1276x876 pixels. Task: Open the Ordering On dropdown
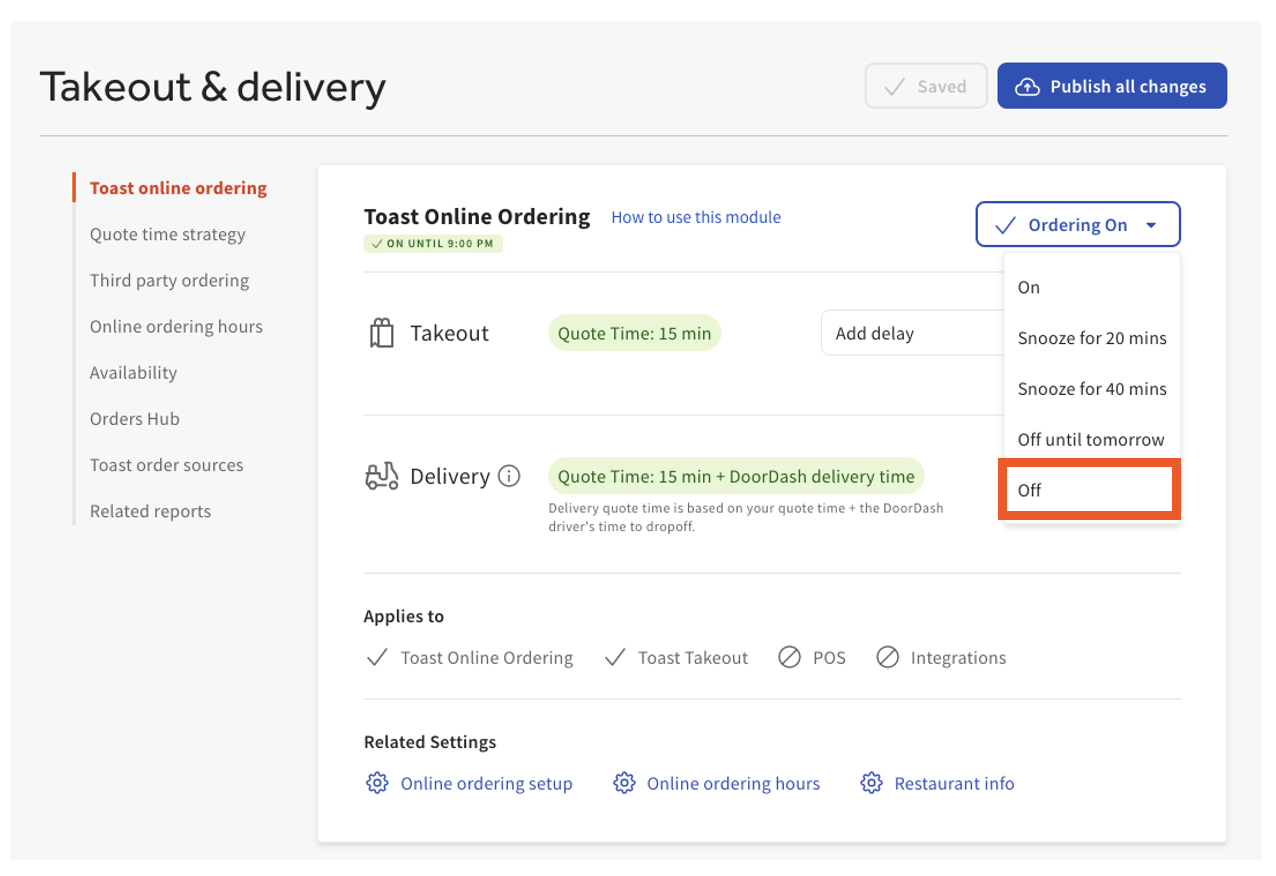1077,224
